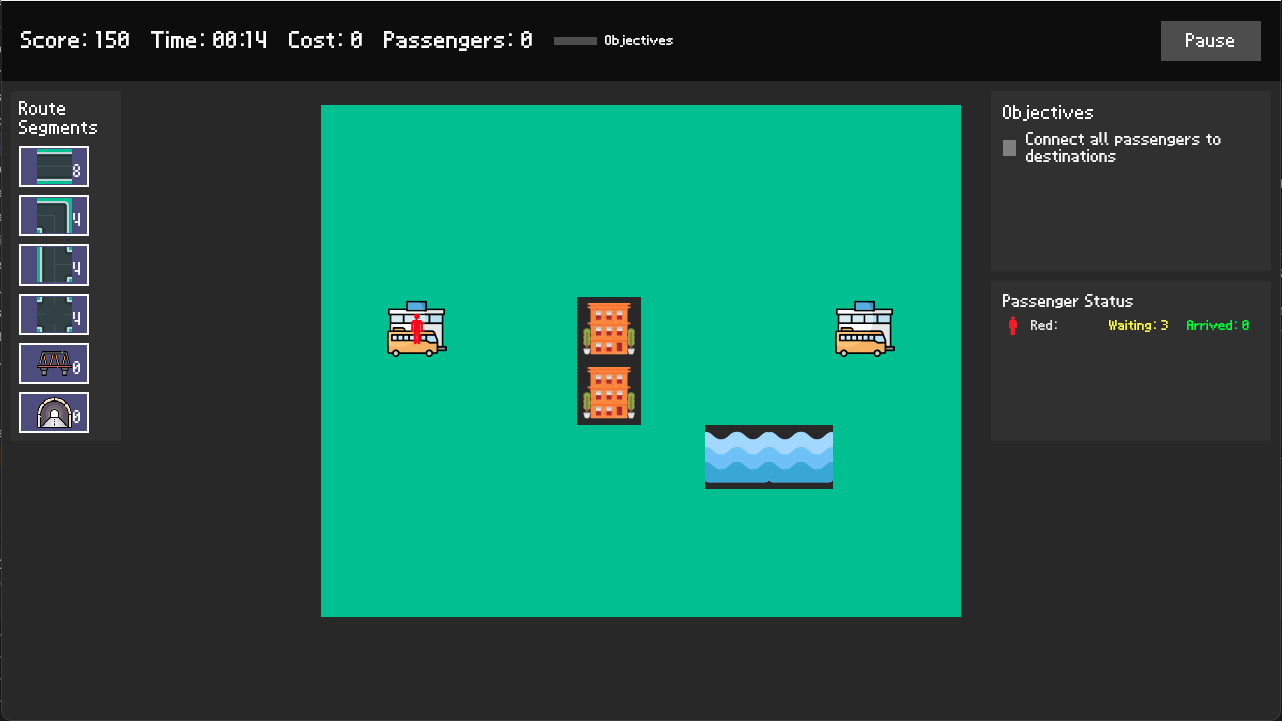Image resolution: width=1282 pixels, height=721 pixels.
Task: Click the 'Passenger Status' heading
Action: pyautogui.click(x=1068, y=301)
